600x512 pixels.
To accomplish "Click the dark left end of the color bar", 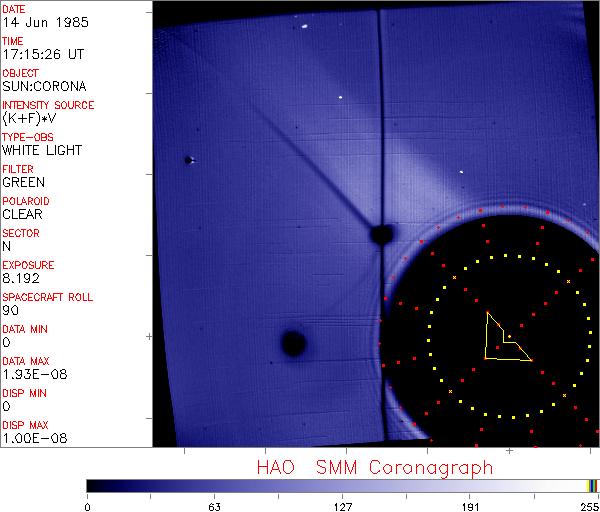I will [92, 485].
